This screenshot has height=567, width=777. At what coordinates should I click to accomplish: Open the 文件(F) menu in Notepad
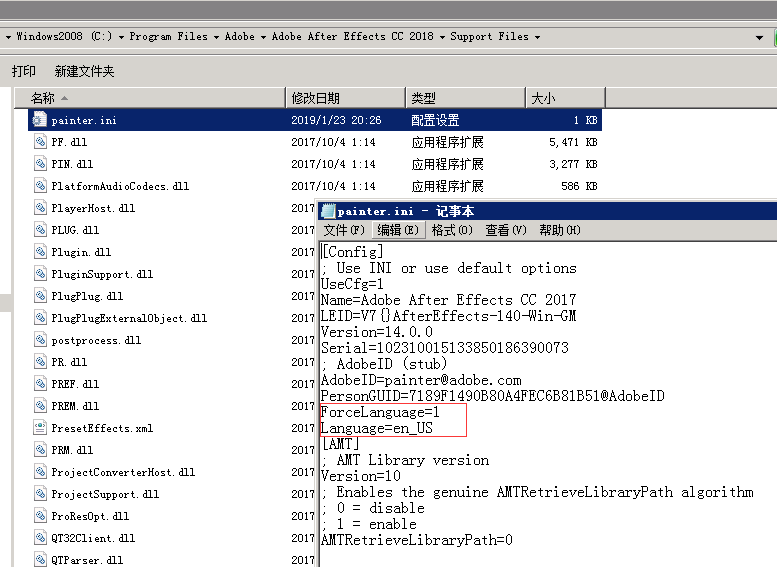(344, 230)
